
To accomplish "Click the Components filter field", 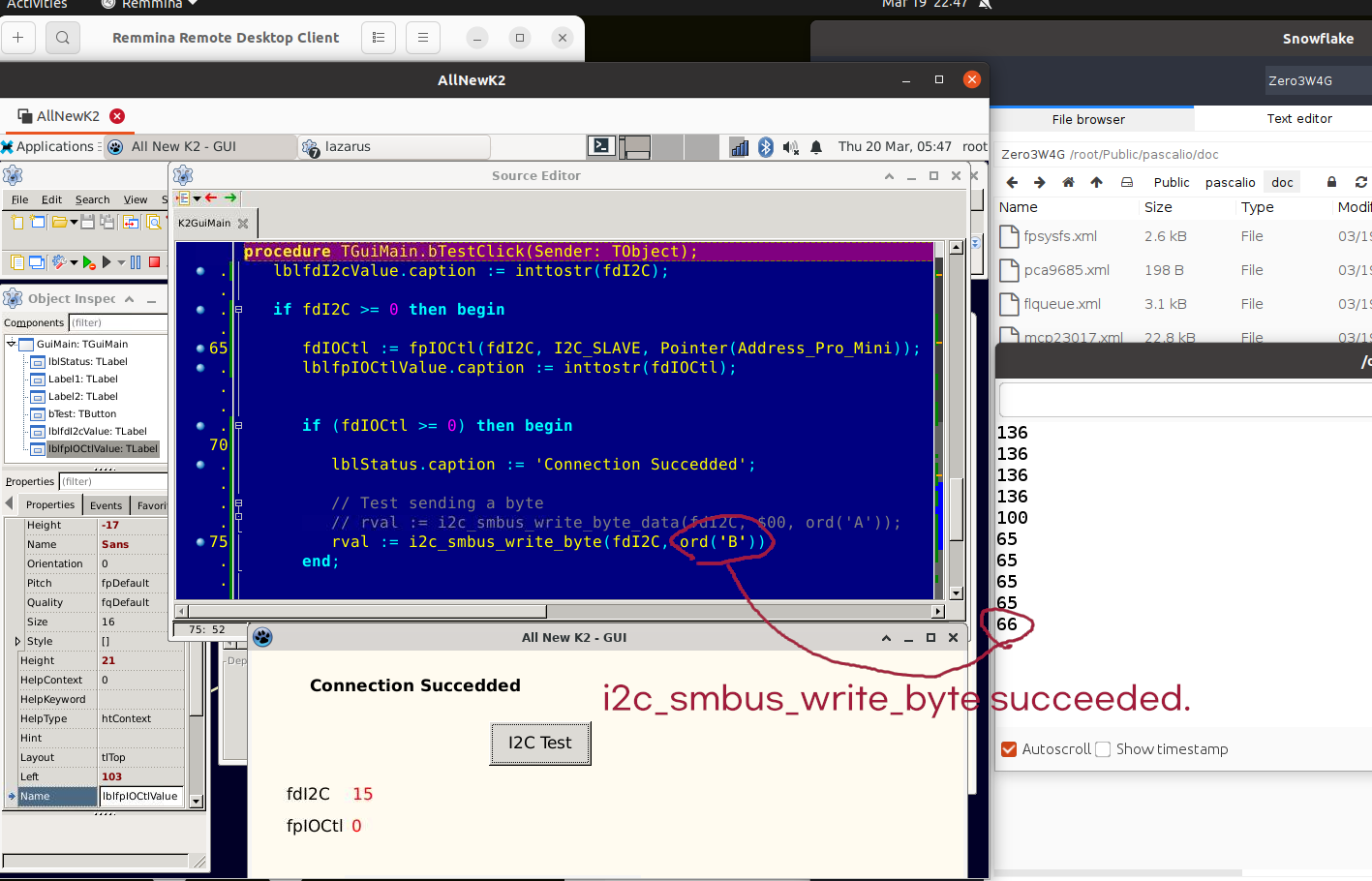I will [x=118, y=322].
